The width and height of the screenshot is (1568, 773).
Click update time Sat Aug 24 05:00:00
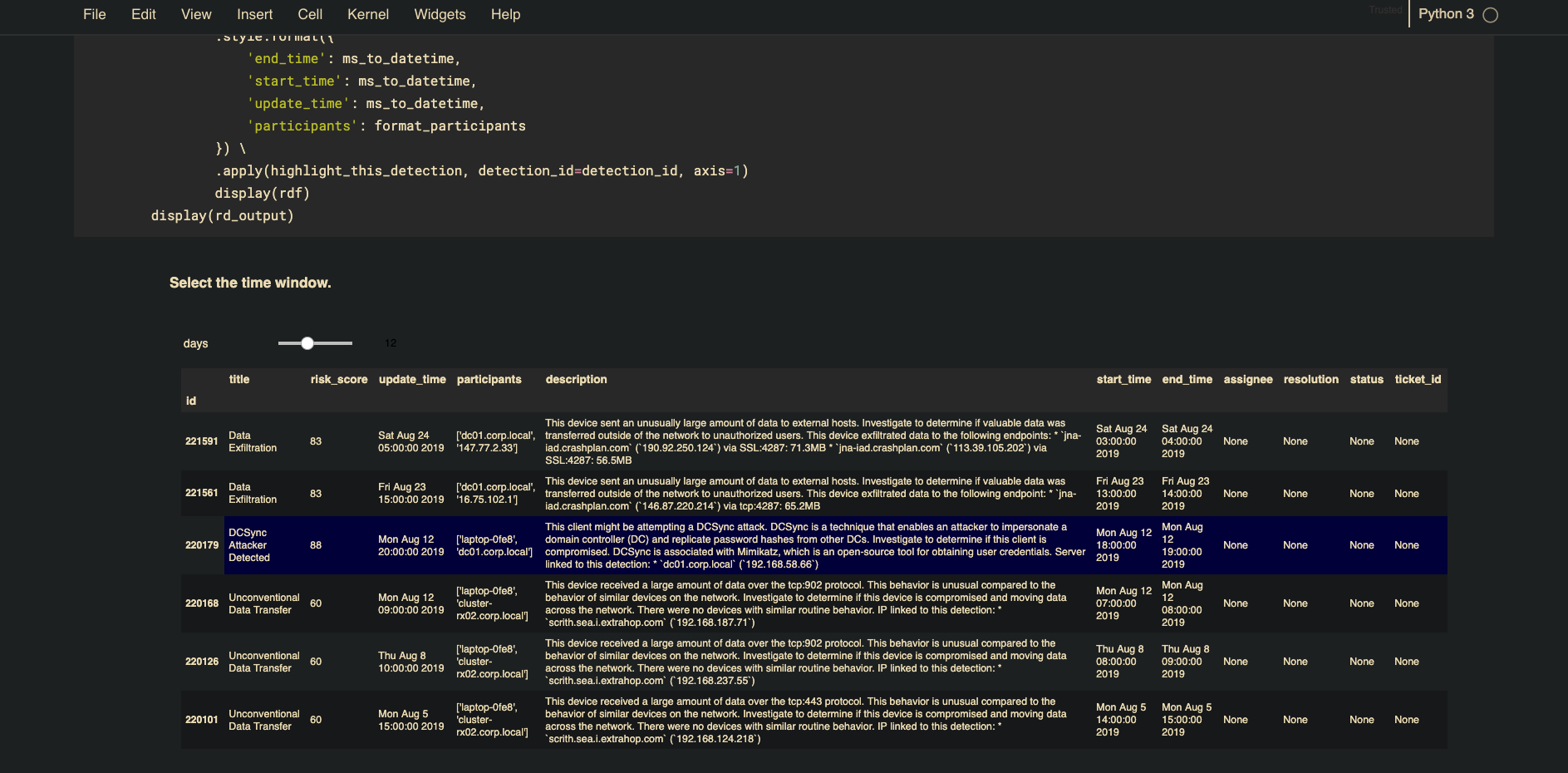tap(411, 441)
